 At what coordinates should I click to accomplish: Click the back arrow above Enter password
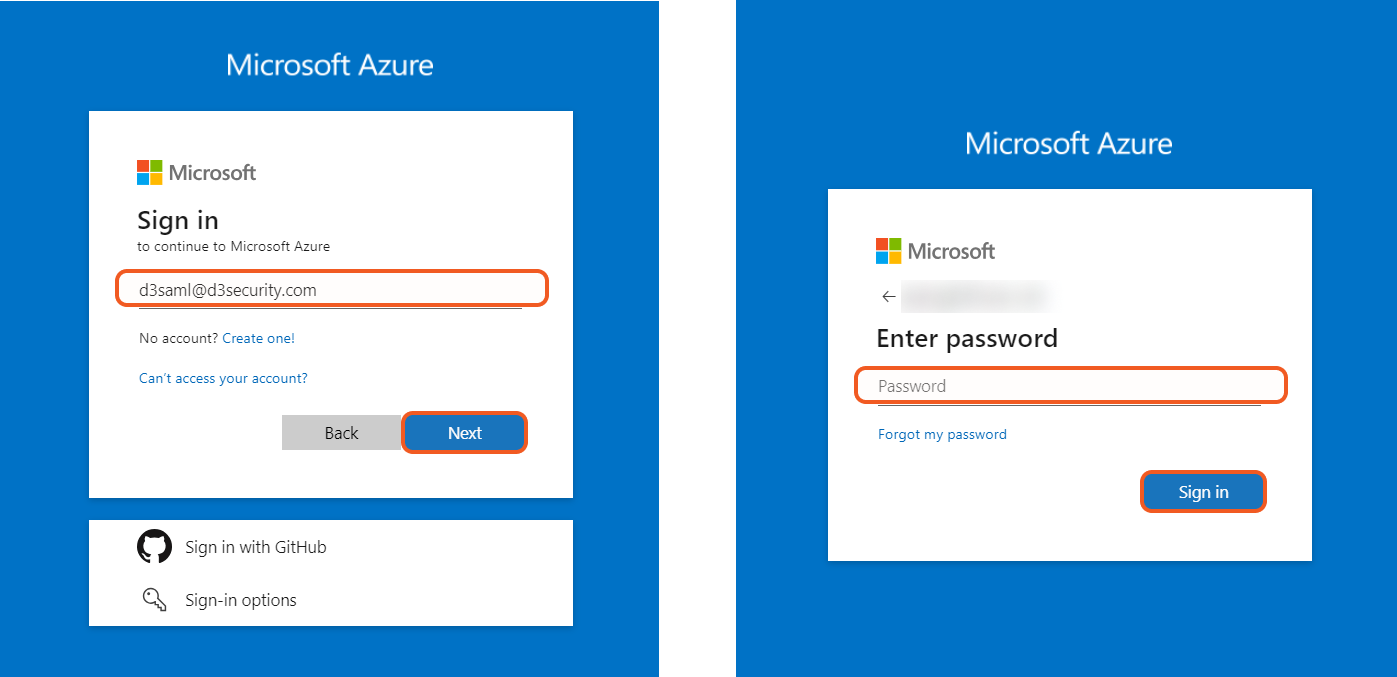click(x=888, y=296)
